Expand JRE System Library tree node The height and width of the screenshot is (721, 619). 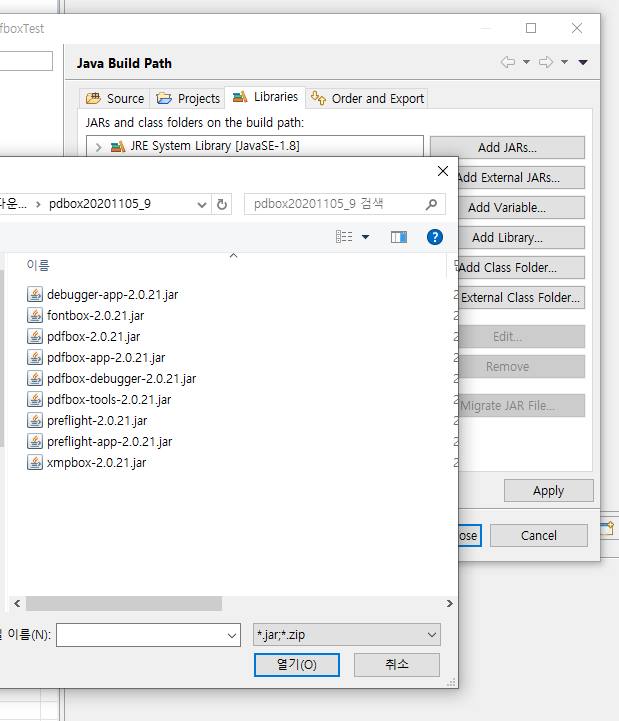tap(98, 147)
